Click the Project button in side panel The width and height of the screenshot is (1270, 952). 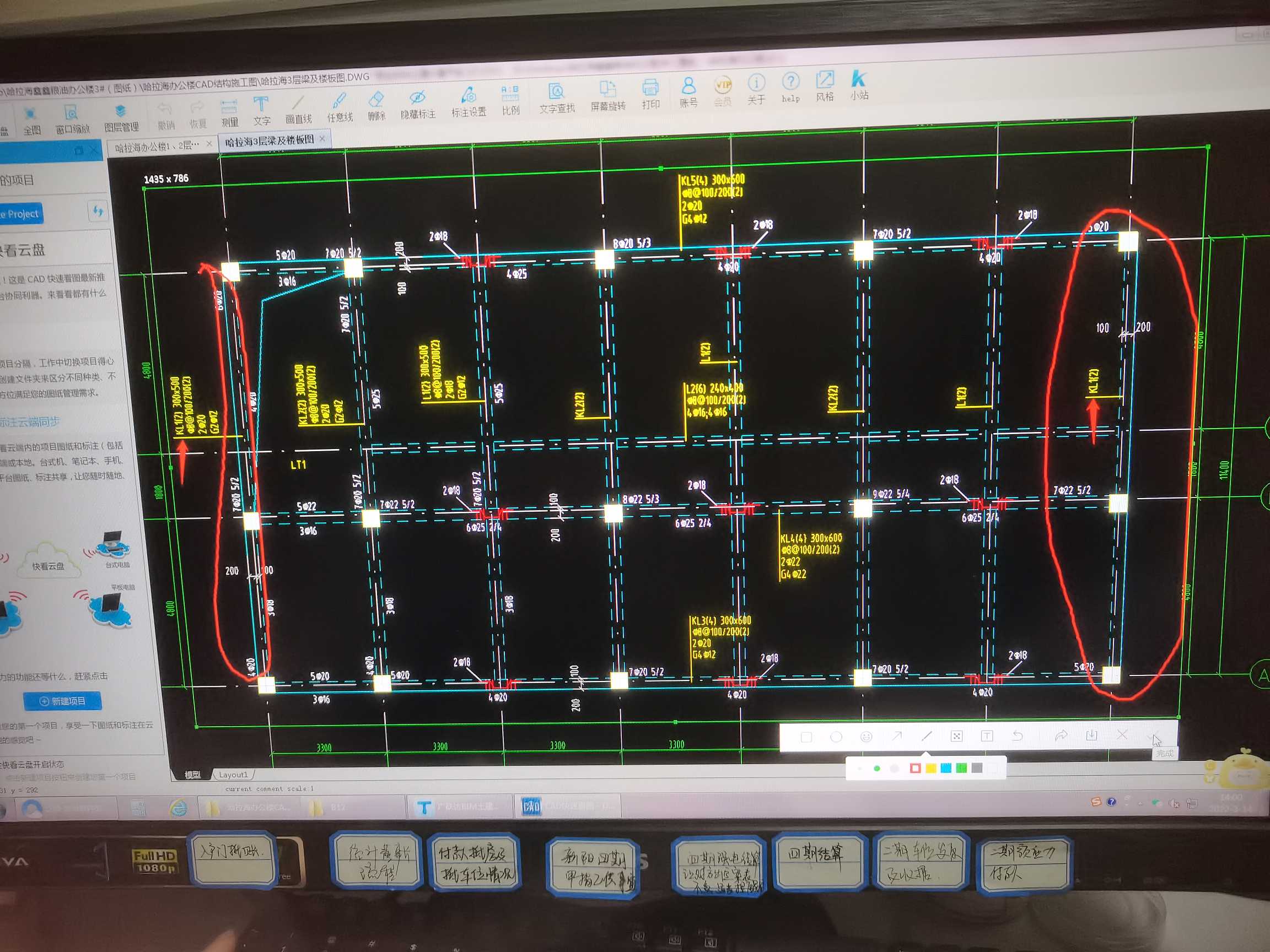click(20, 215)
